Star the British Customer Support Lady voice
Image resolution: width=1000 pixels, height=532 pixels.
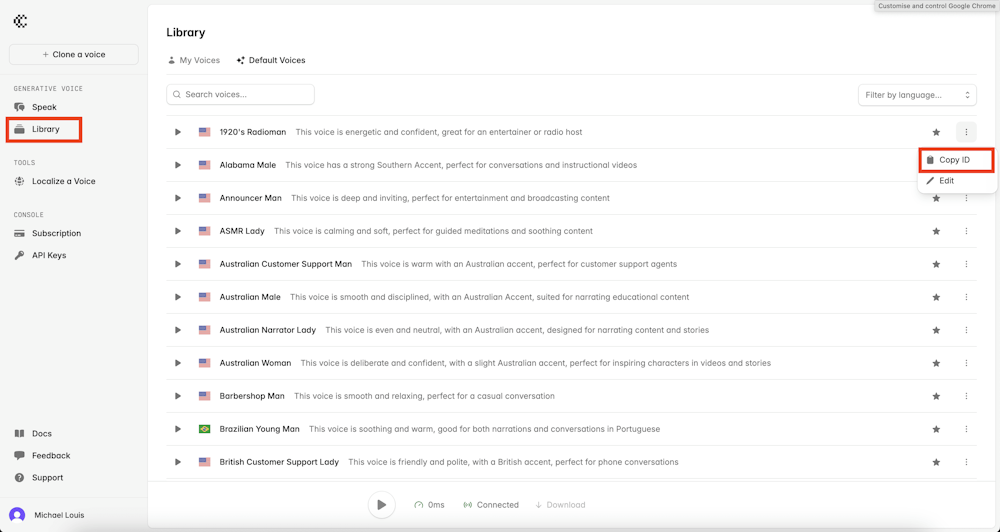(936, 462)
